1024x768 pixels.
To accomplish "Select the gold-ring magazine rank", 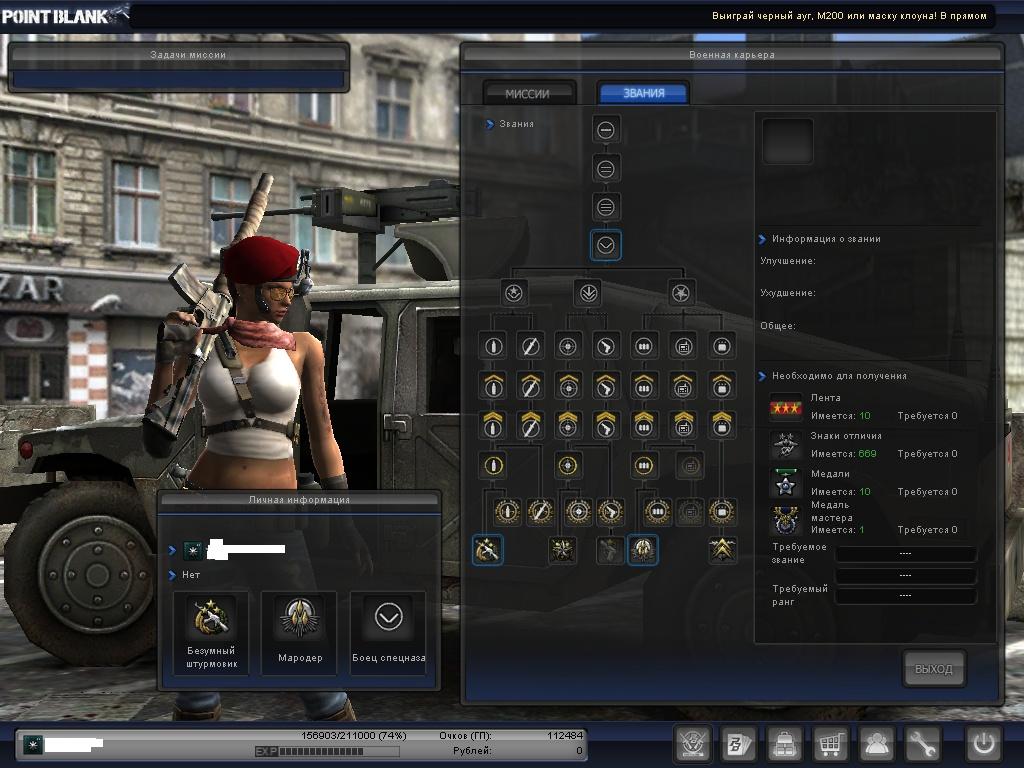I will pos(643,466).
